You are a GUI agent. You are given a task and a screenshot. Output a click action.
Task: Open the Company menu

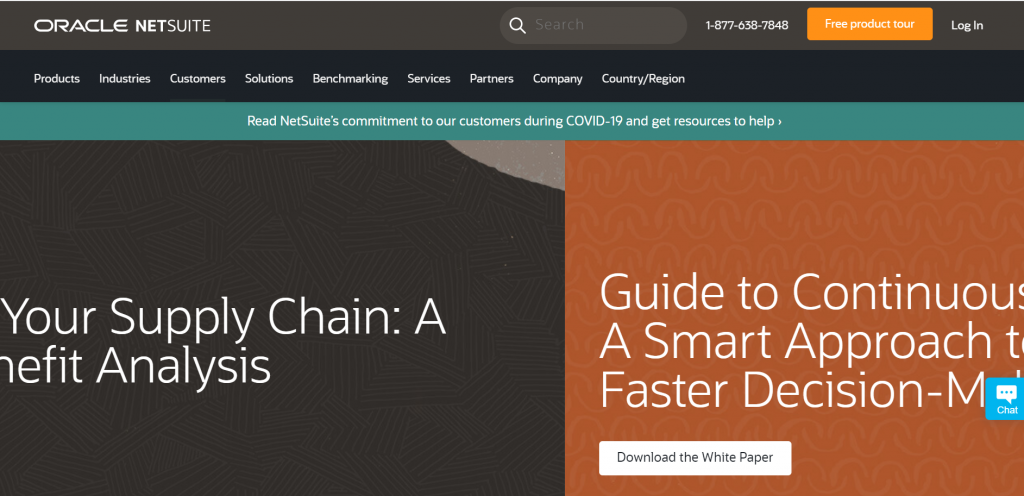click(558, 78)
